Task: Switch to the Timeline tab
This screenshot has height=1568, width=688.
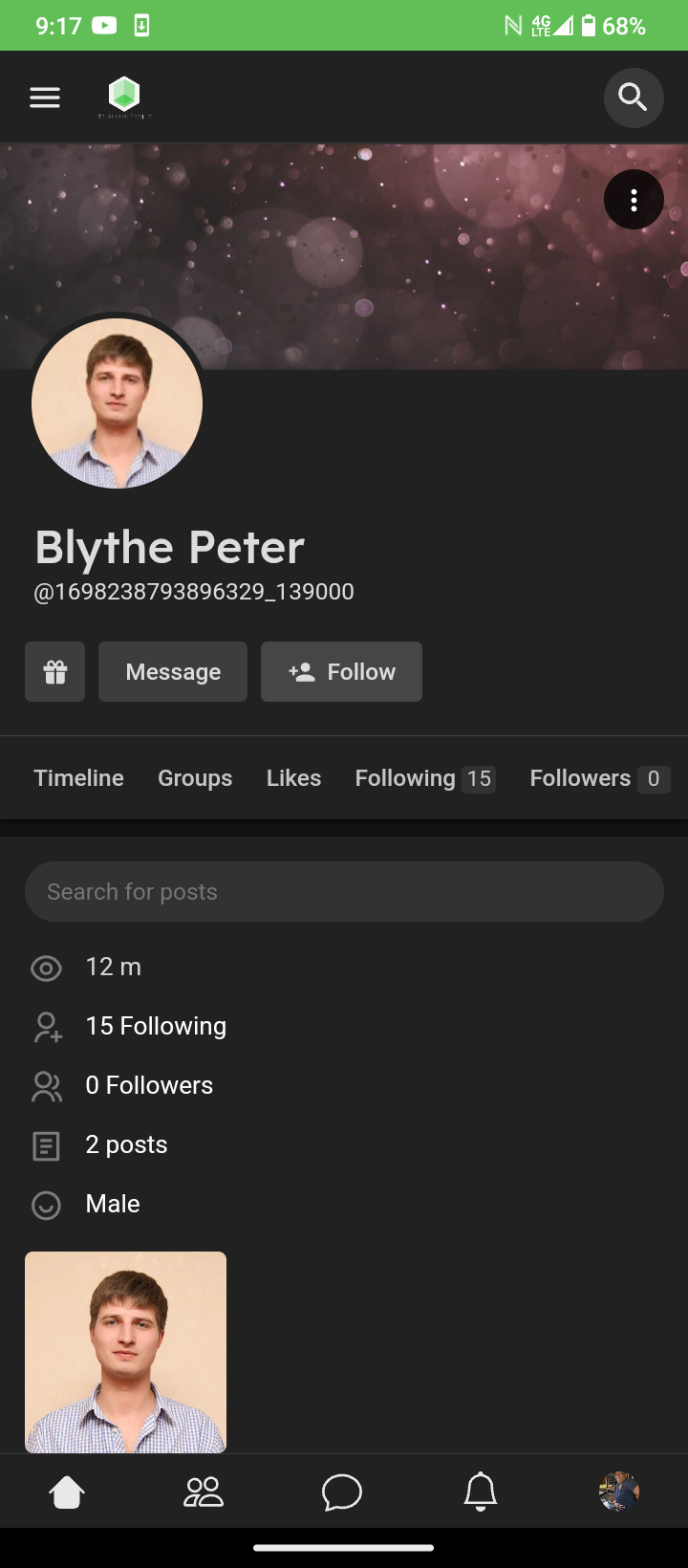Action: [x=79, y=778]
